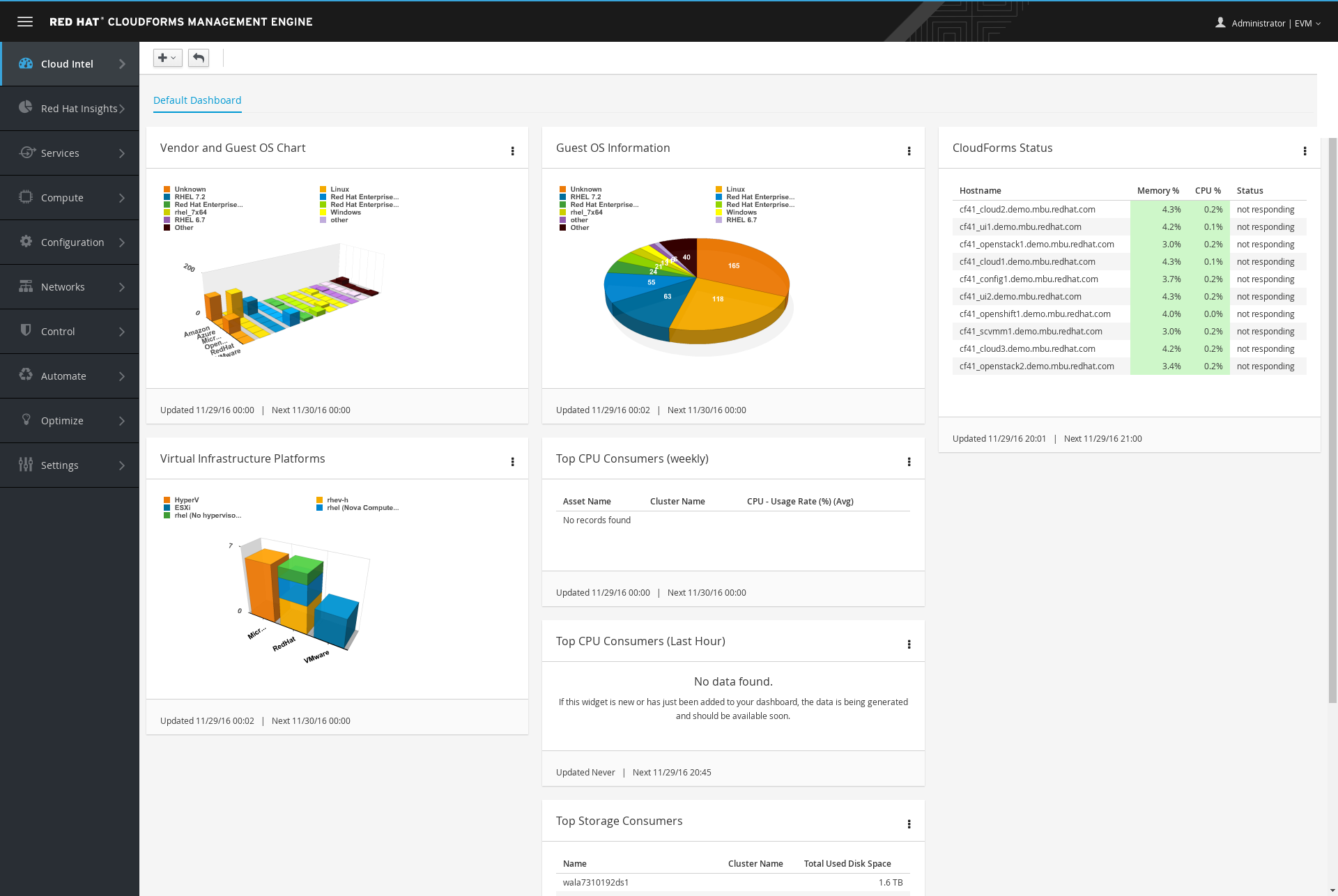Click the Status column header in CloudForms Status
Image resolution: width=1338 pixels, height=896 pixels.
(x=1249, y=191)
